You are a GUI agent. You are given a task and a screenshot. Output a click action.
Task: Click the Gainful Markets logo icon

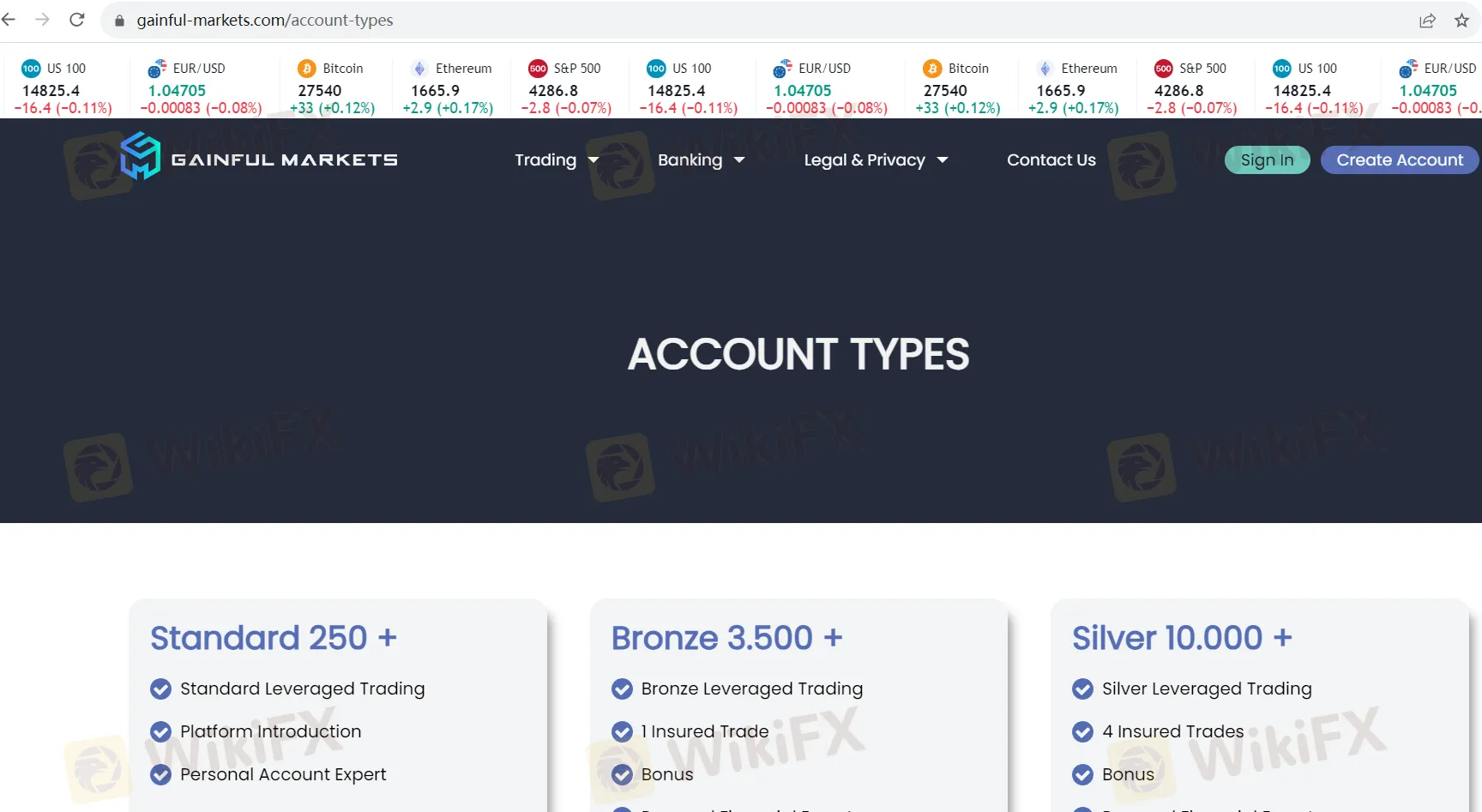(140, 155)
